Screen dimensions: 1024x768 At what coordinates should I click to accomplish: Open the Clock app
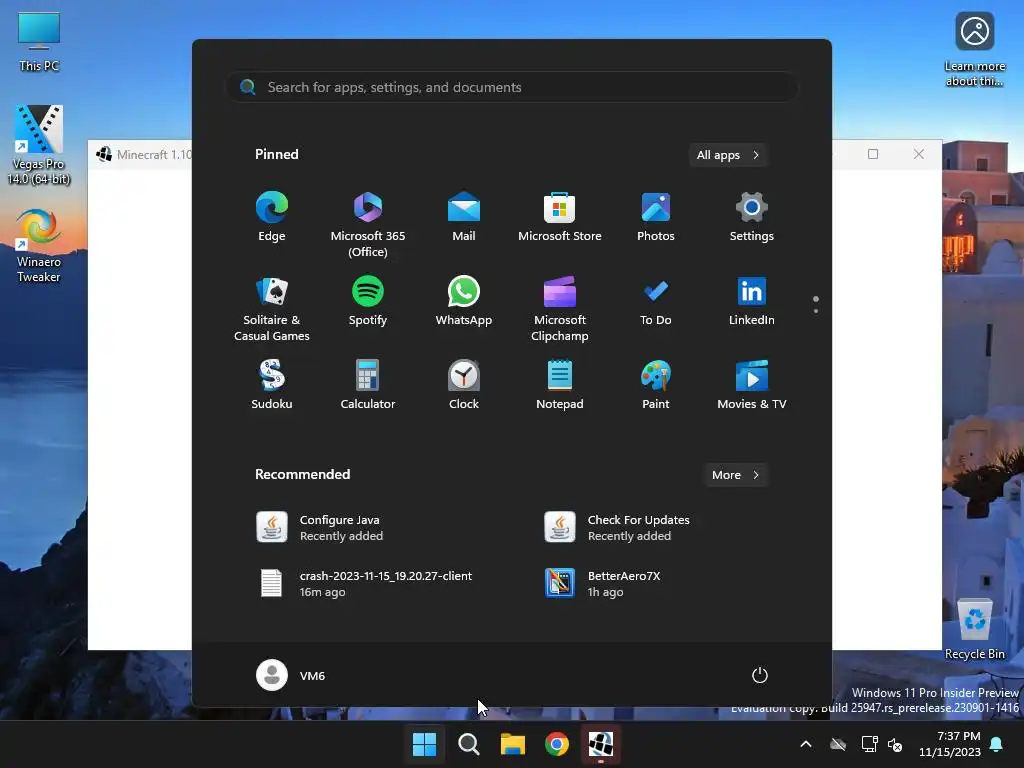point(464,385)
